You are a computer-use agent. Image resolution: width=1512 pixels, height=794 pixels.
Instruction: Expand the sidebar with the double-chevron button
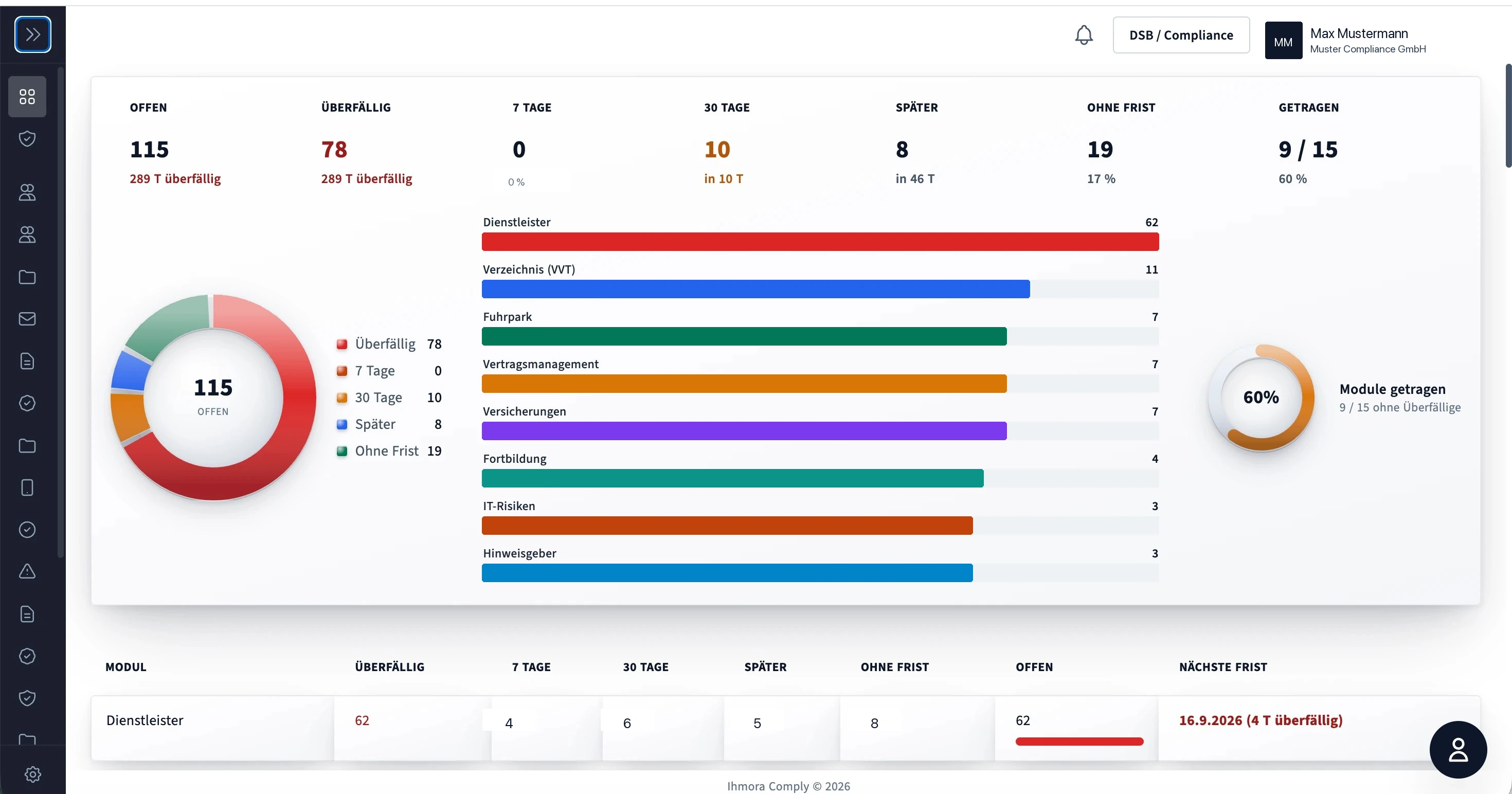[33, 34]
